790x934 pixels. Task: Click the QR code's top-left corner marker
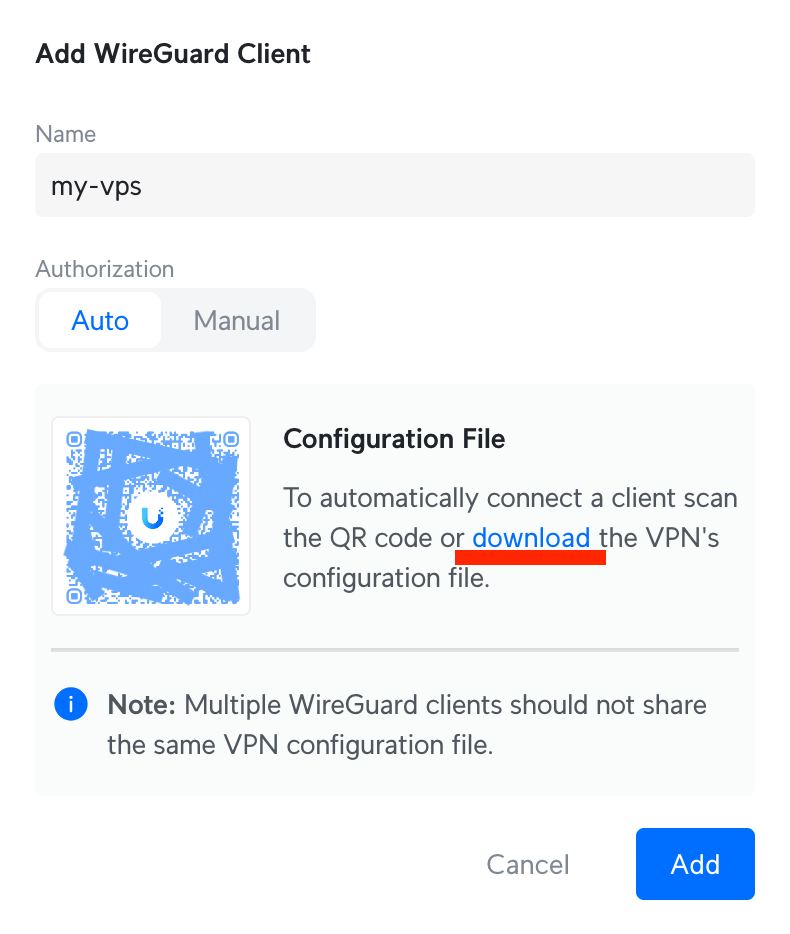click(x=73, y=438)
